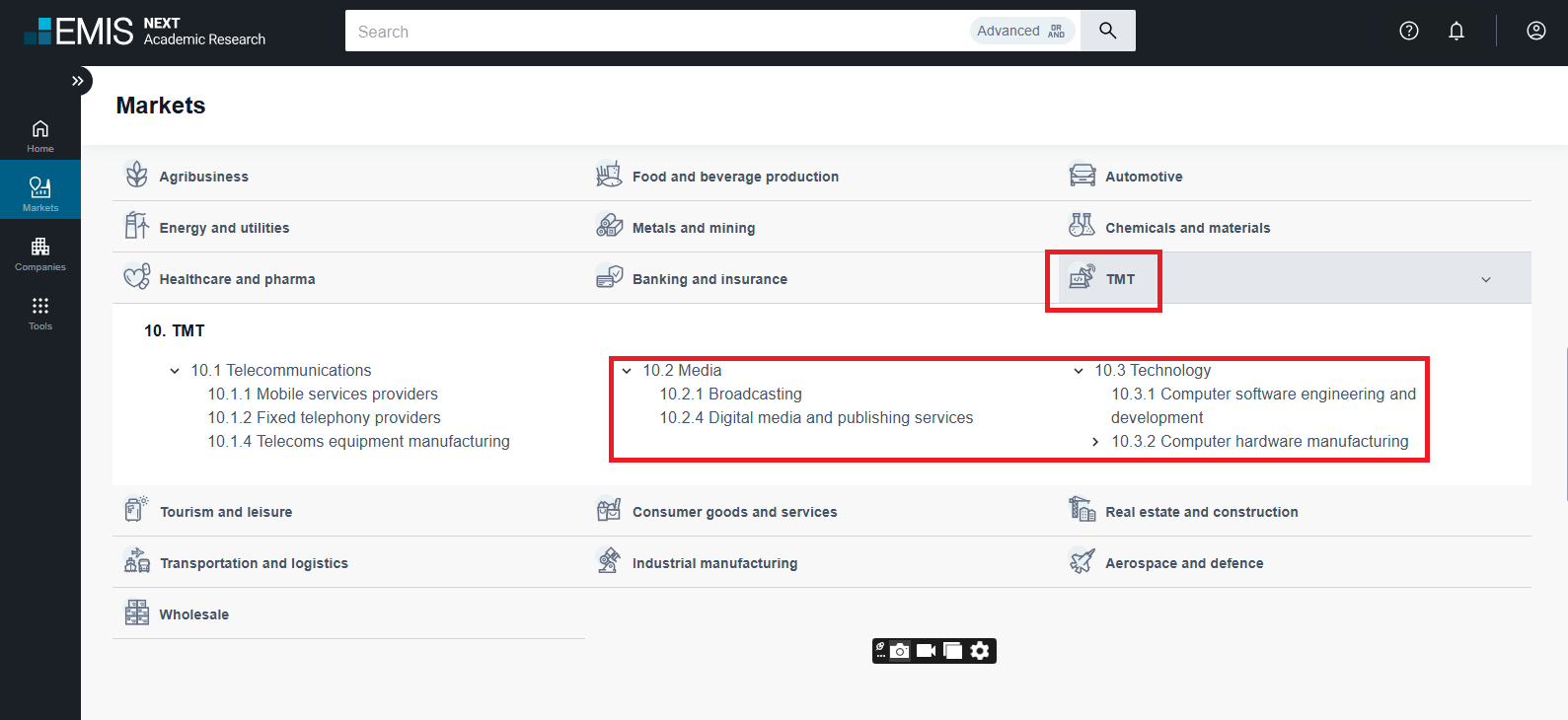Open 10.2.1 Broadcasting link
Screen dimensions: 1568x720
730,395
